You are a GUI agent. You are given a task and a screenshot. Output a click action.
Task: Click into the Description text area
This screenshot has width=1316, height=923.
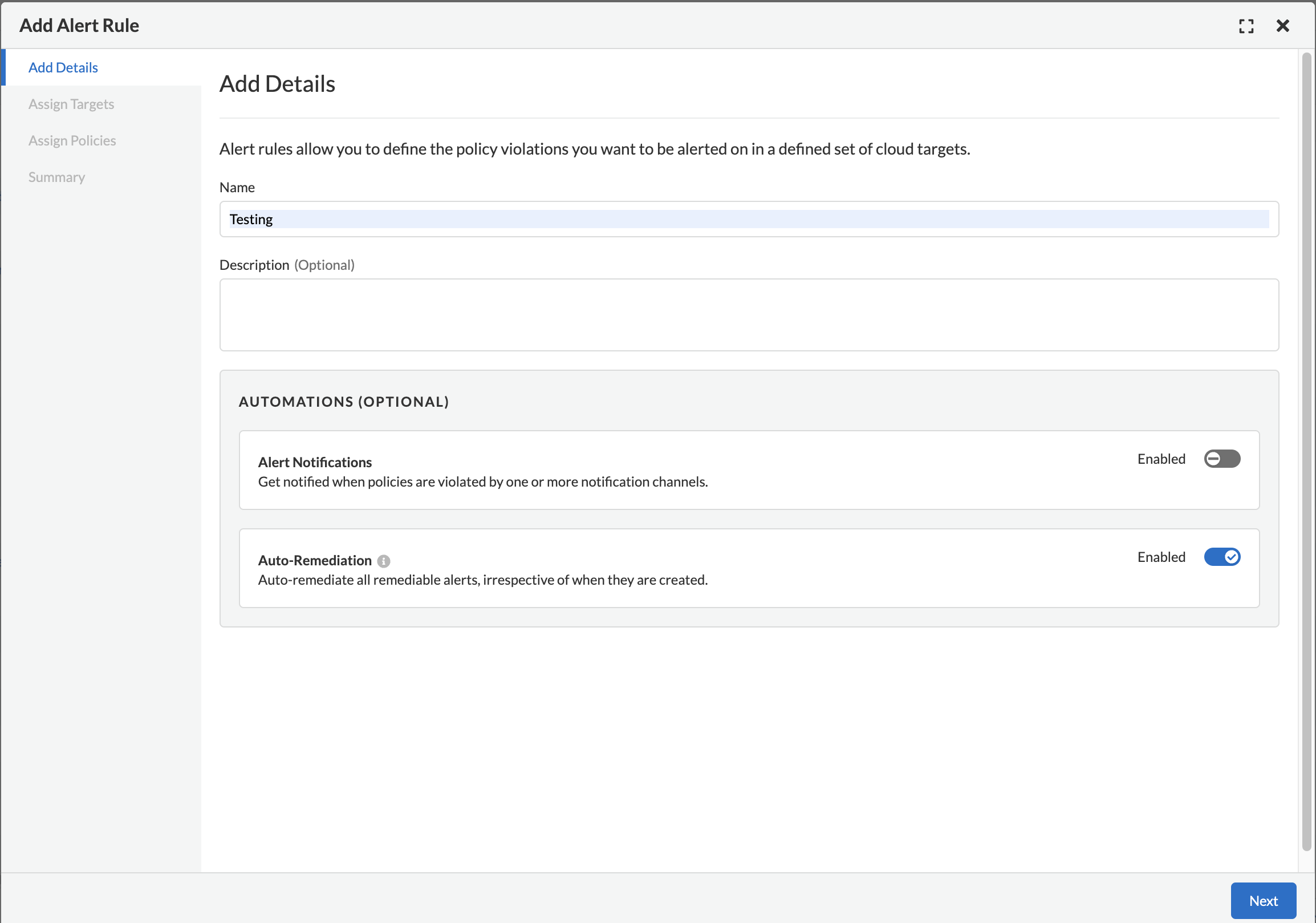pos(749,315)
